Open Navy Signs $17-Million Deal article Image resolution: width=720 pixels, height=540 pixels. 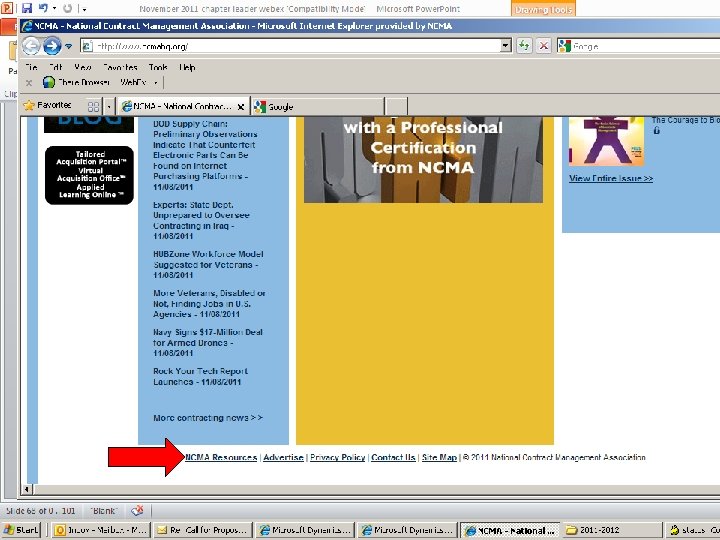pos(208,343)
